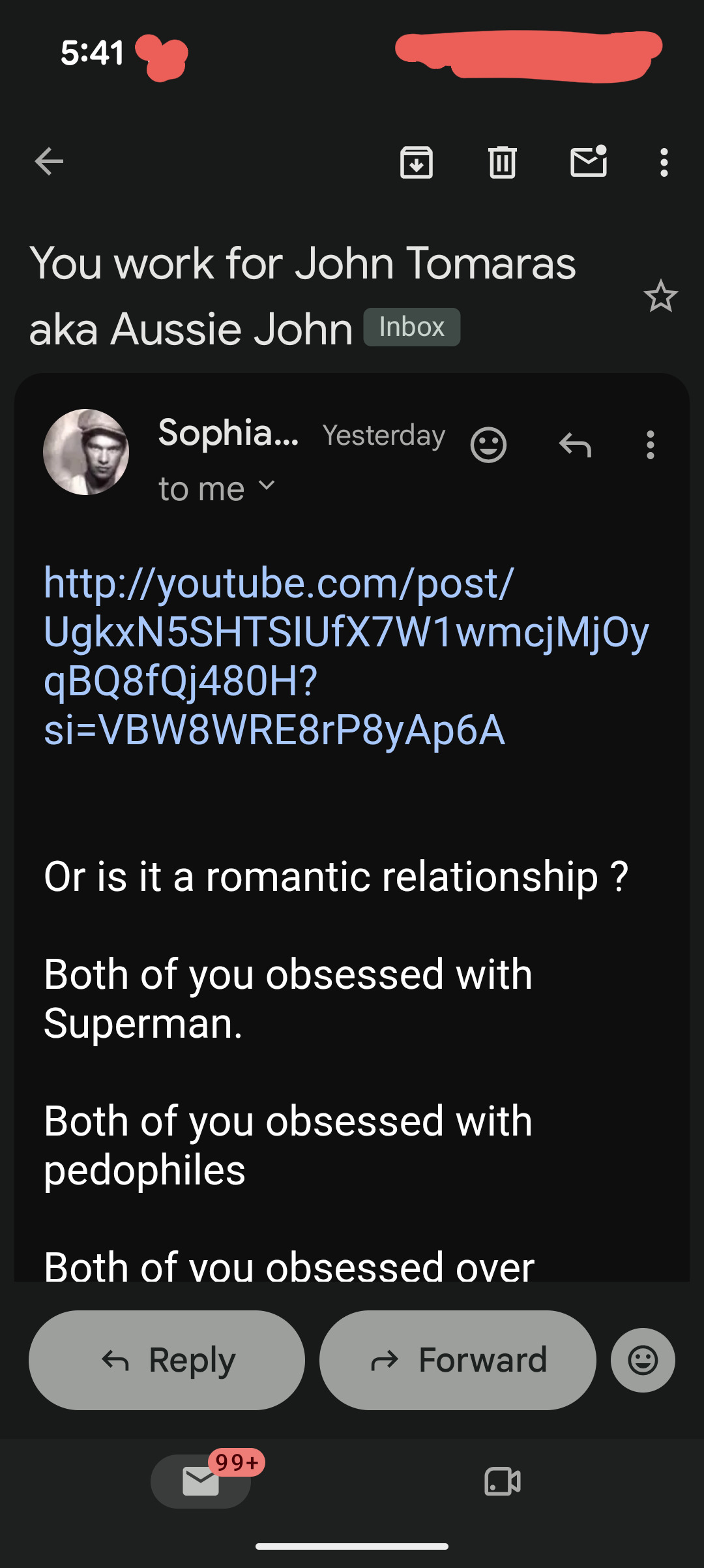This screenshot has width=704, height=1568.
Task: Open the youtube.com post link
Action: click(x=346, y=656)
